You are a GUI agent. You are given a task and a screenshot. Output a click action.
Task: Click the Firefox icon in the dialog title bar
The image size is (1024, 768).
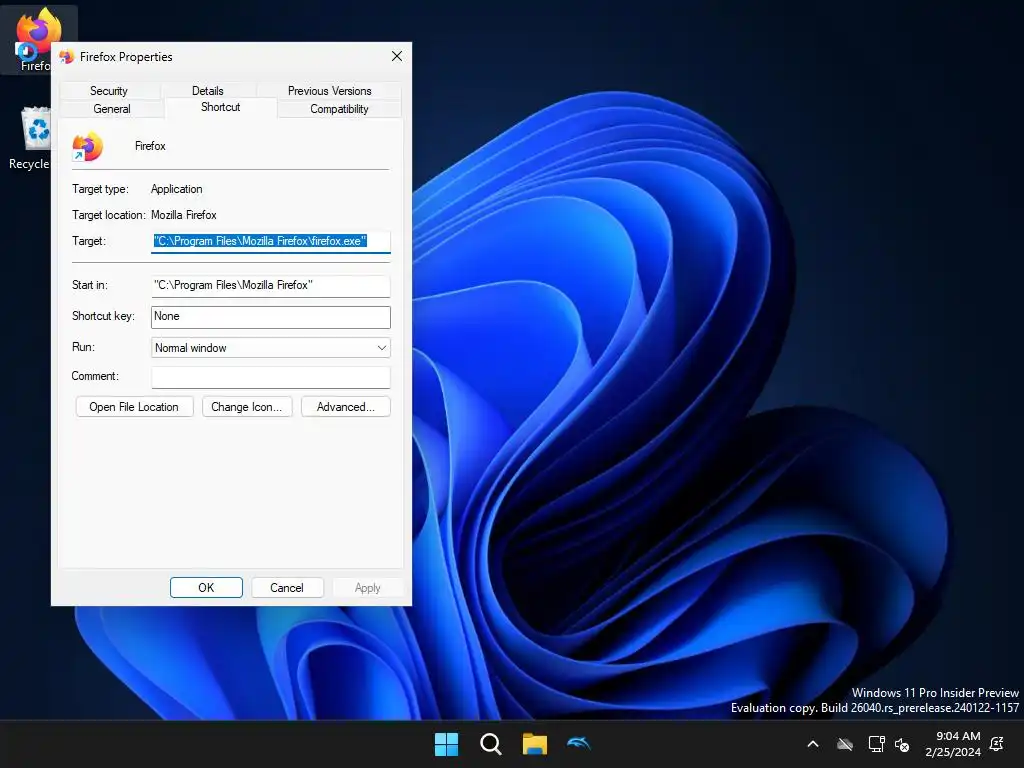click(x=67, y=57)
